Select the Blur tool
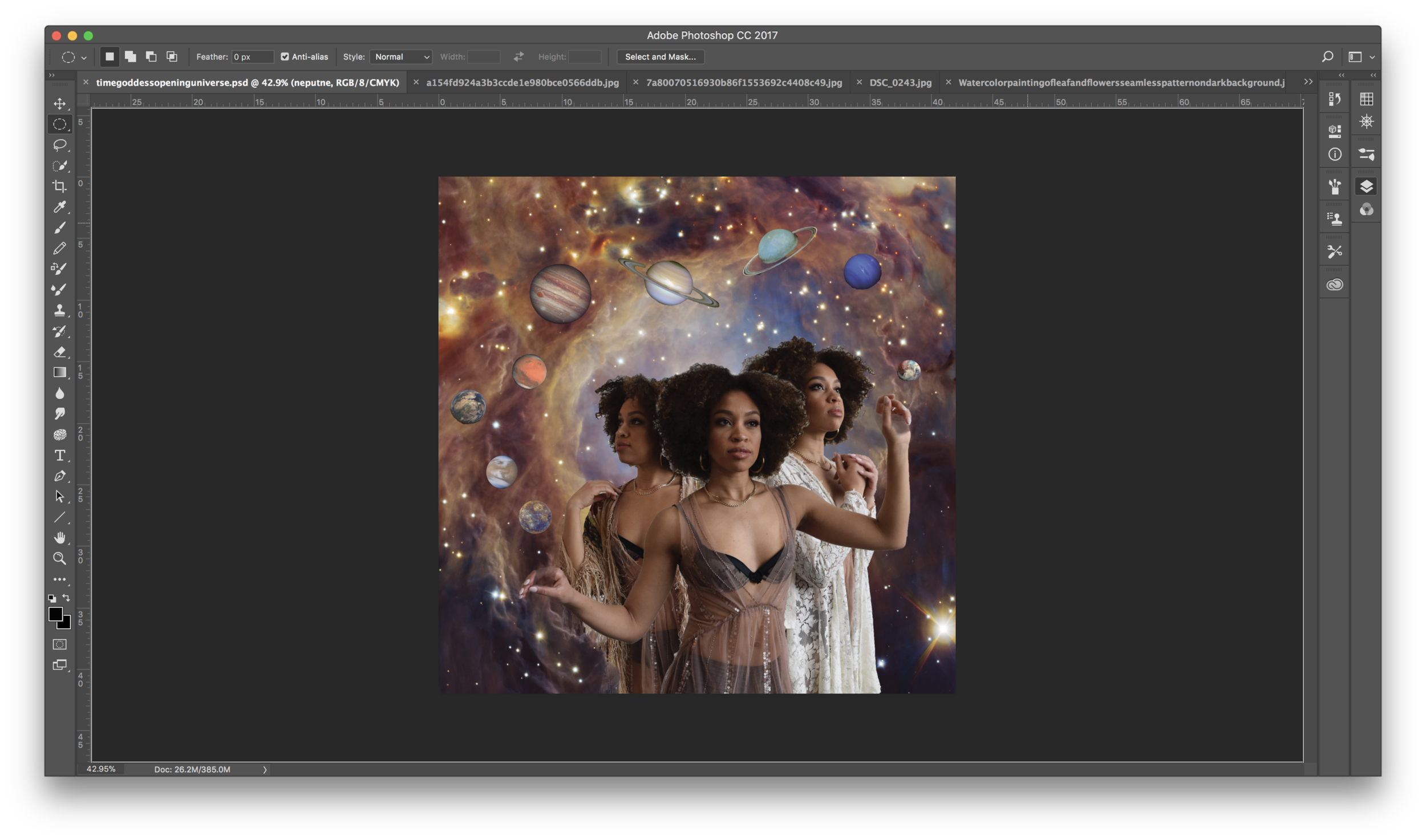 [x=59, y=393]
